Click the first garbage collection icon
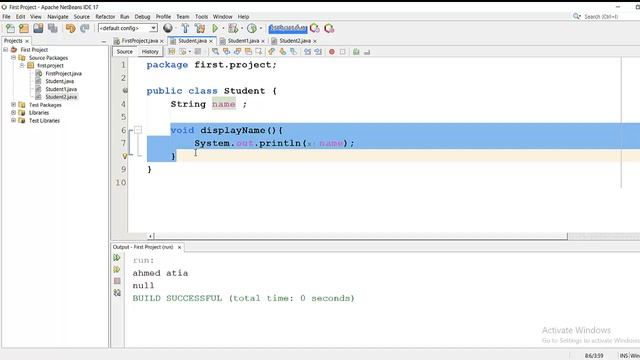This screenshot has height=360, width=640. pyautogui.click(x=315, y=28)
